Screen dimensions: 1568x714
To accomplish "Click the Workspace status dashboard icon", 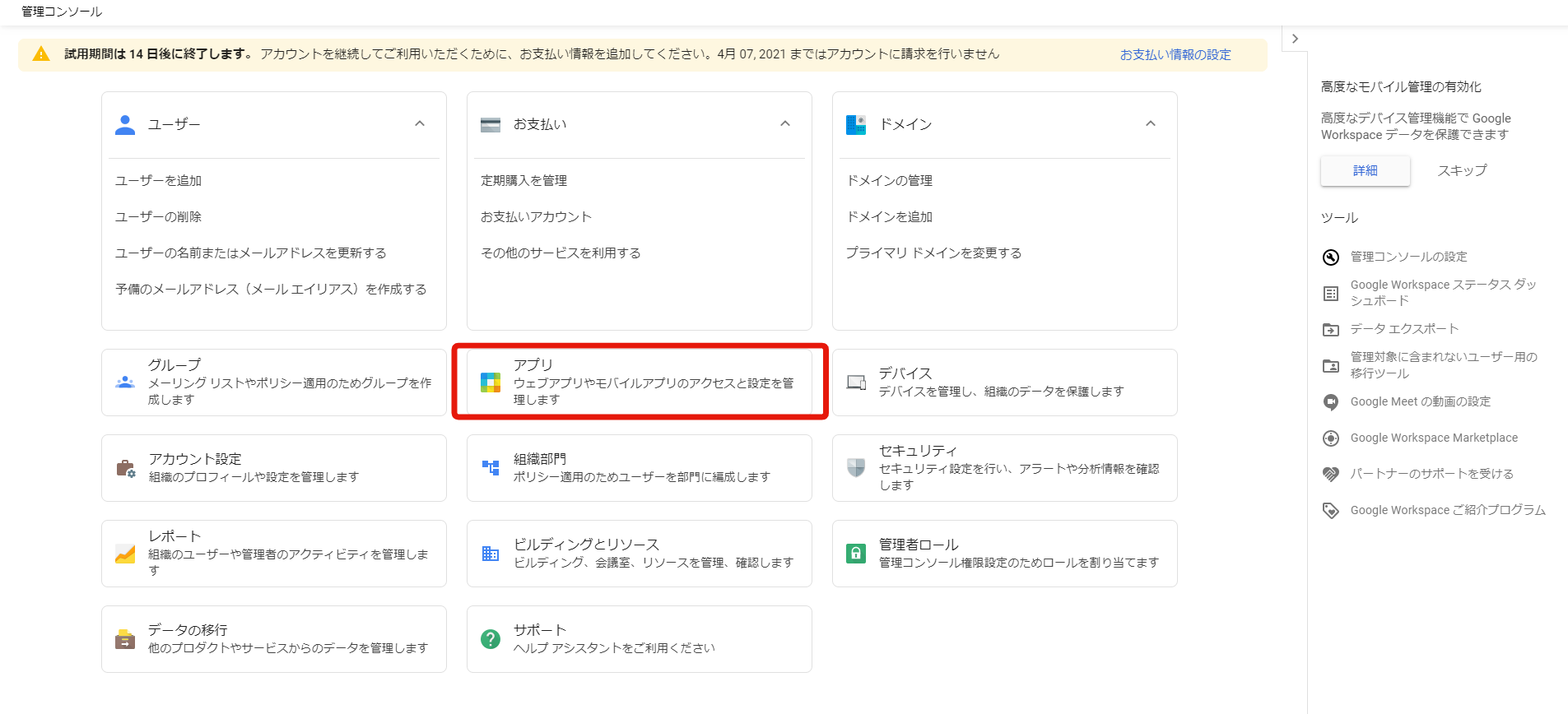I will coord(1331,294).
